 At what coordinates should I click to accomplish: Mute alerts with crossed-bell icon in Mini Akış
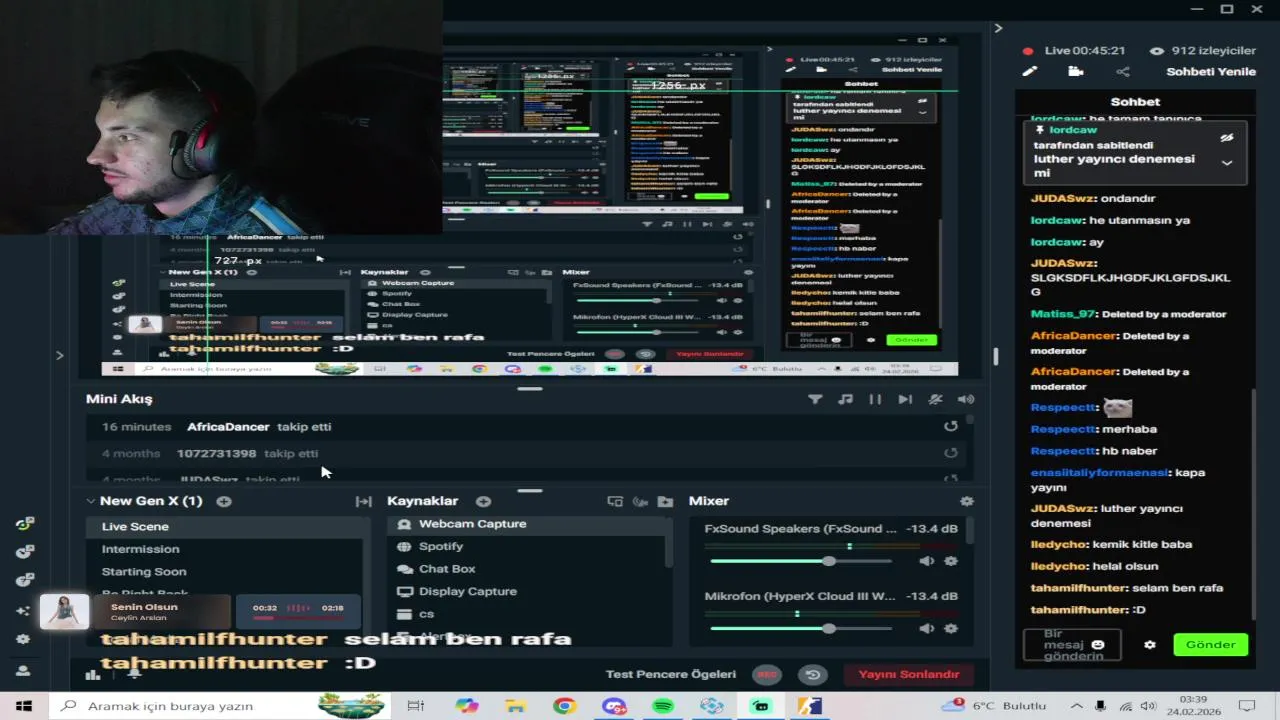[935, 399]
